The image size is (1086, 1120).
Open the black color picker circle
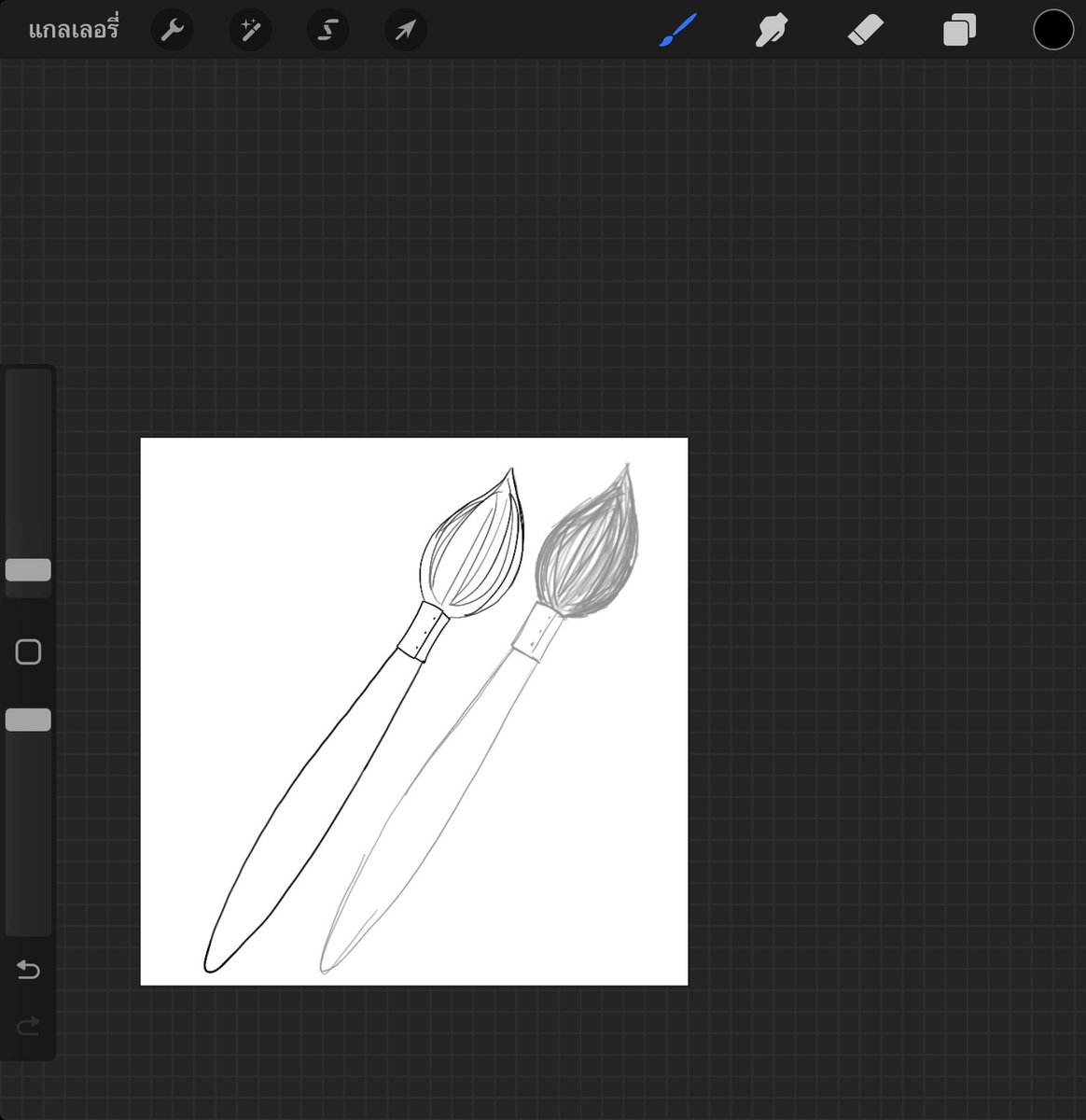click(x=1053, y=30)
